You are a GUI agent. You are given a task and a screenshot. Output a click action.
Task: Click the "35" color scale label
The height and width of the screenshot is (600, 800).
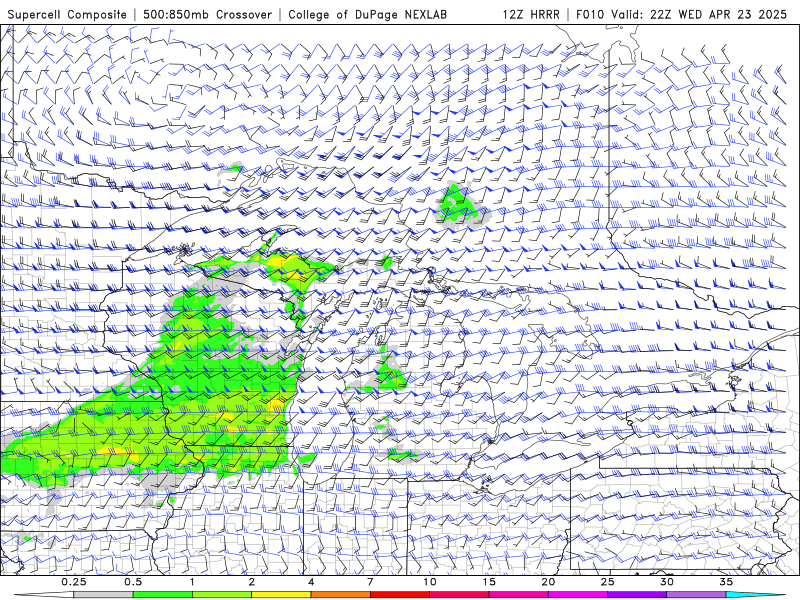click(726, 582)
